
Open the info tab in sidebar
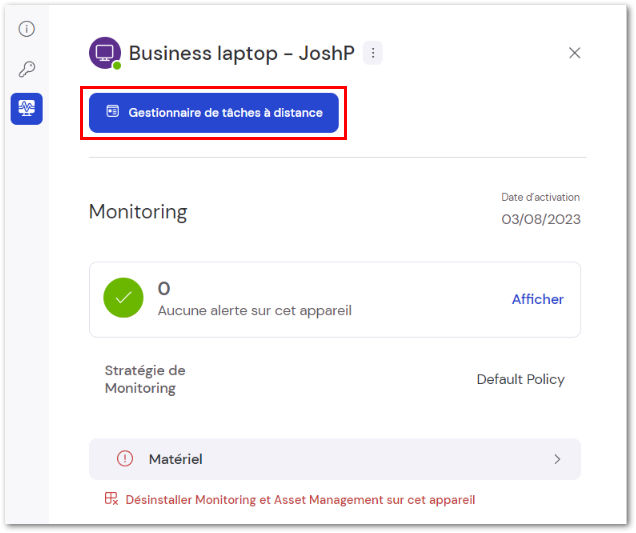tap(27, 29)
